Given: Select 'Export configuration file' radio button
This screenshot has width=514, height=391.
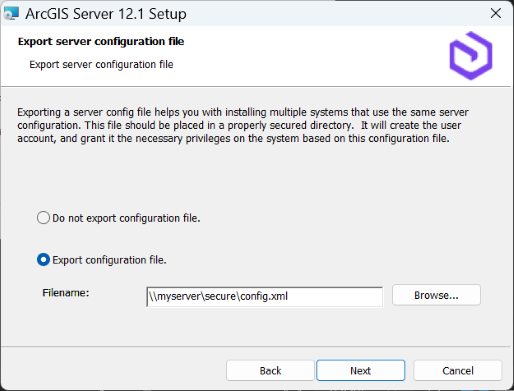Looking at the screenshot, I should pos(43,260).
